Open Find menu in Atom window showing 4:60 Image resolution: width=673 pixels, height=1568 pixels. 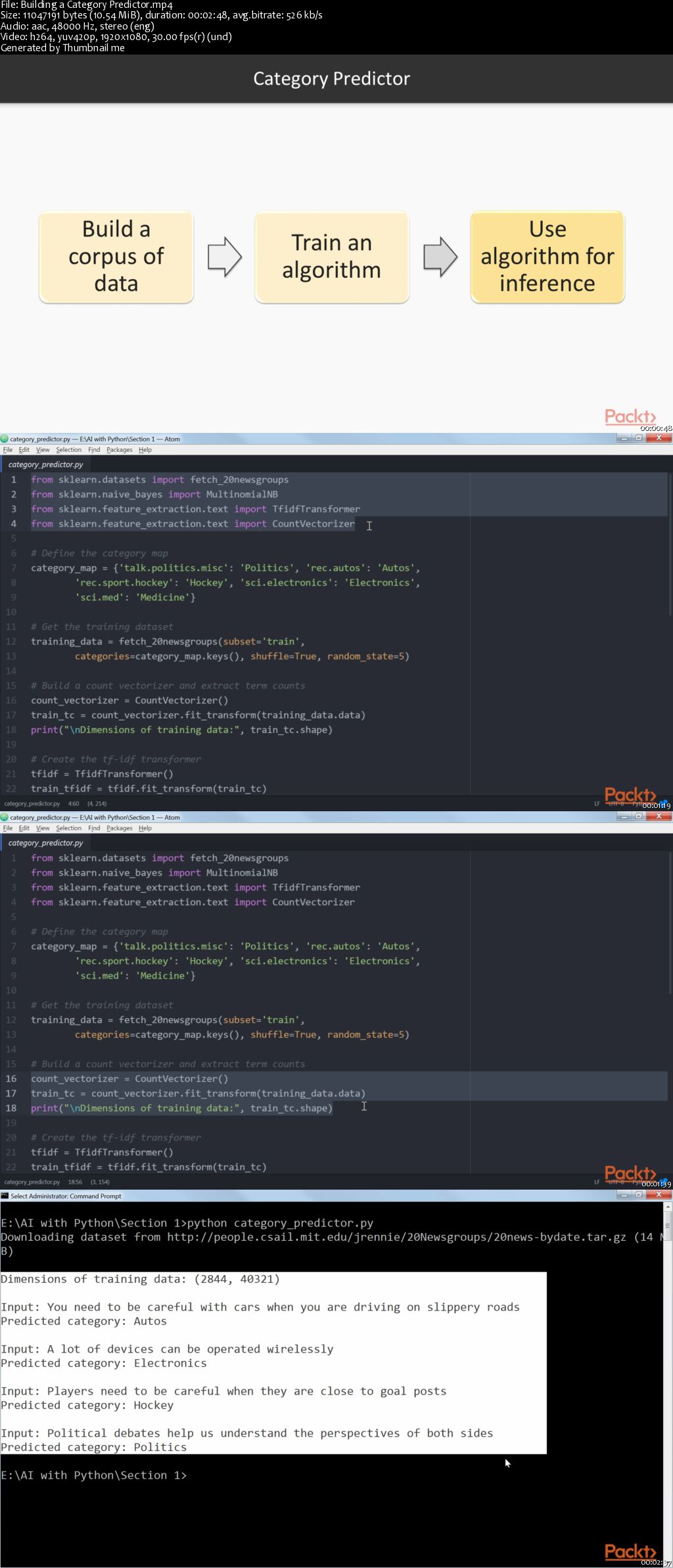click(94, 450)
